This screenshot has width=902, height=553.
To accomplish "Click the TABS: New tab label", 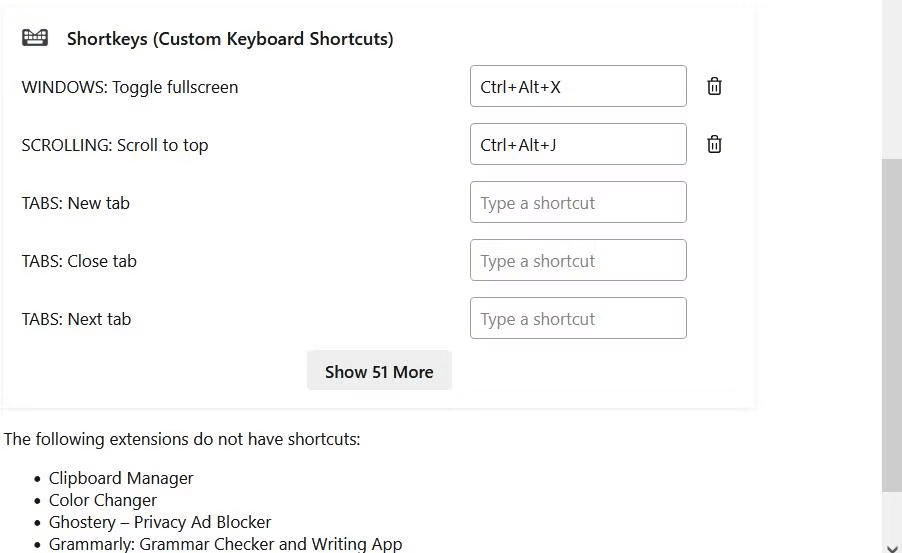I will tap(75, 203).
